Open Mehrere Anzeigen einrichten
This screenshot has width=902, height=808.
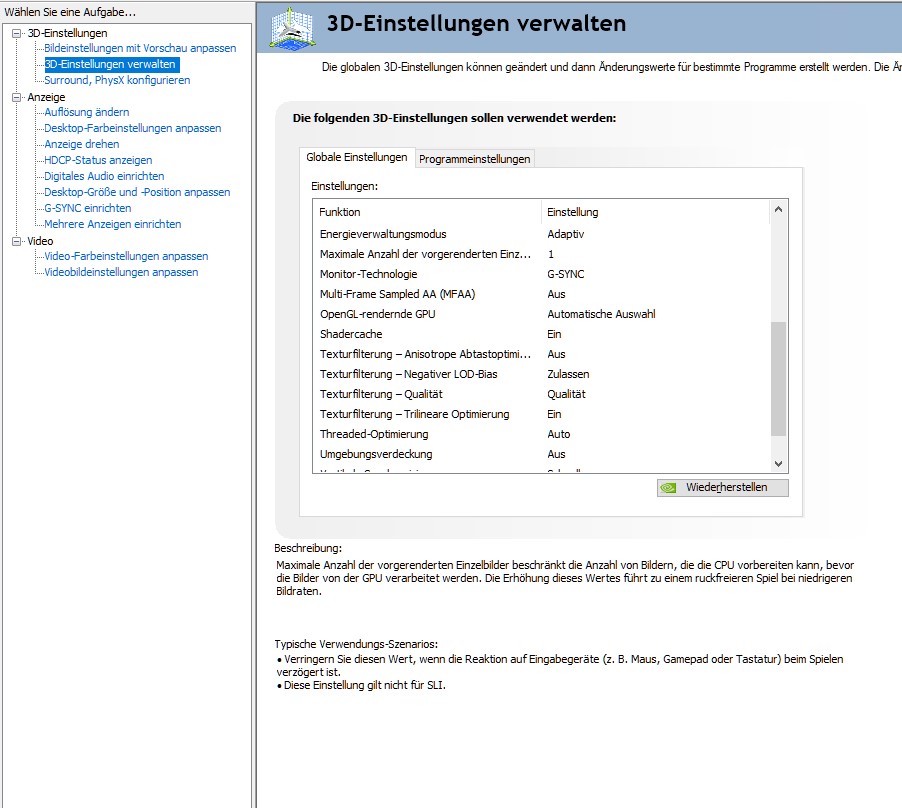[113, 224]
